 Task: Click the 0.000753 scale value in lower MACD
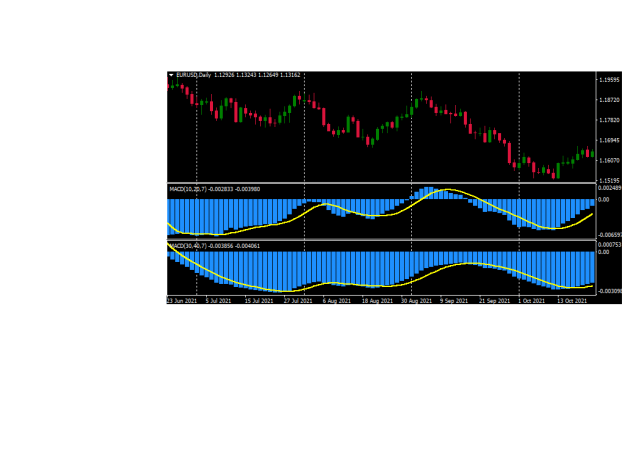pos(609,245)
